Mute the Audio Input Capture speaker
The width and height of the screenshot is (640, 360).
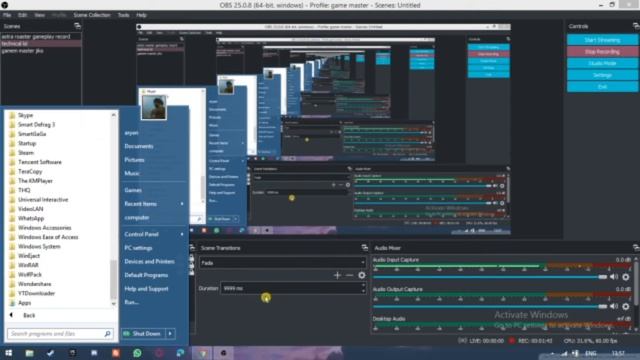(614, 277)
